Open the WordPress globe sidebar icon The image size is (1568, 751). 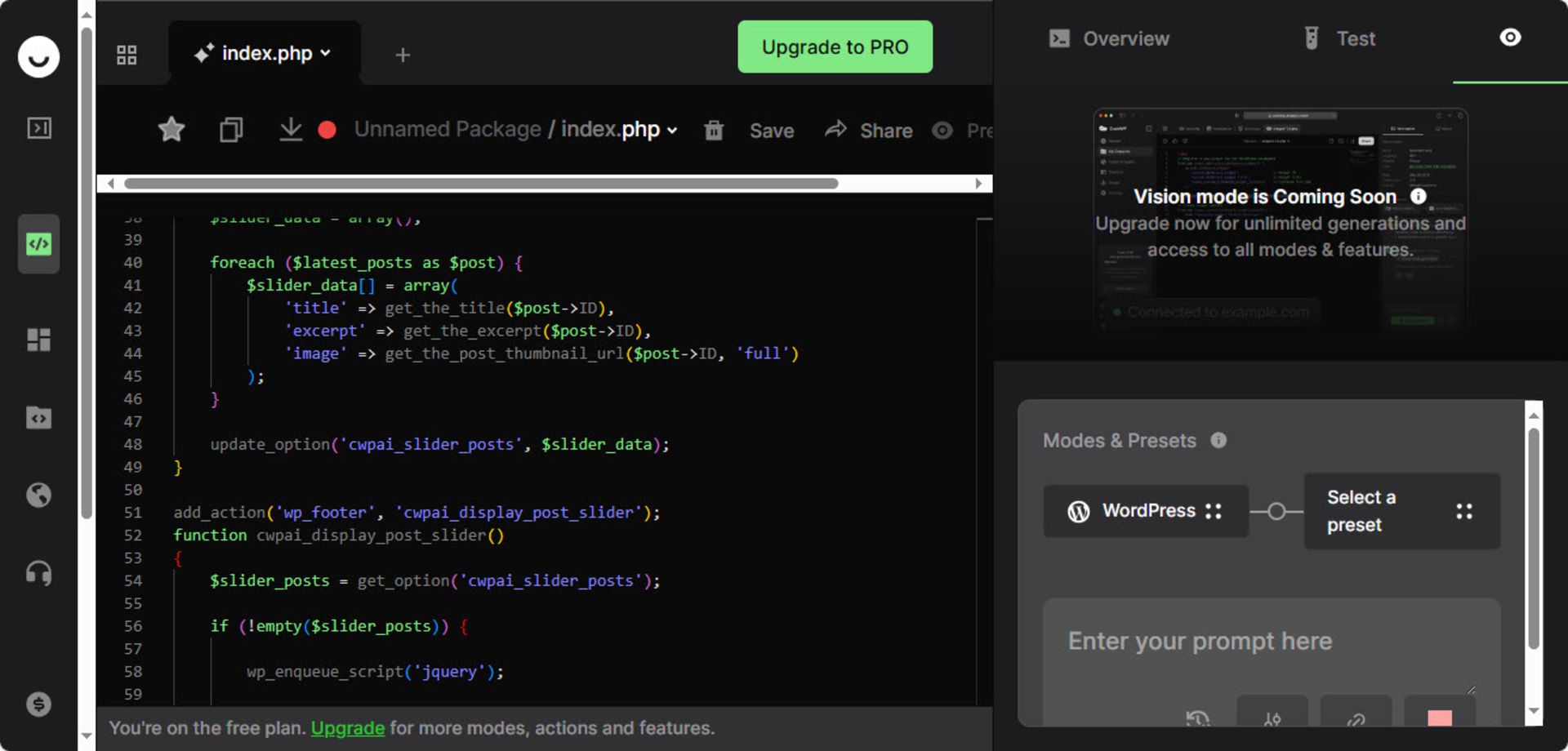(38, 495)
